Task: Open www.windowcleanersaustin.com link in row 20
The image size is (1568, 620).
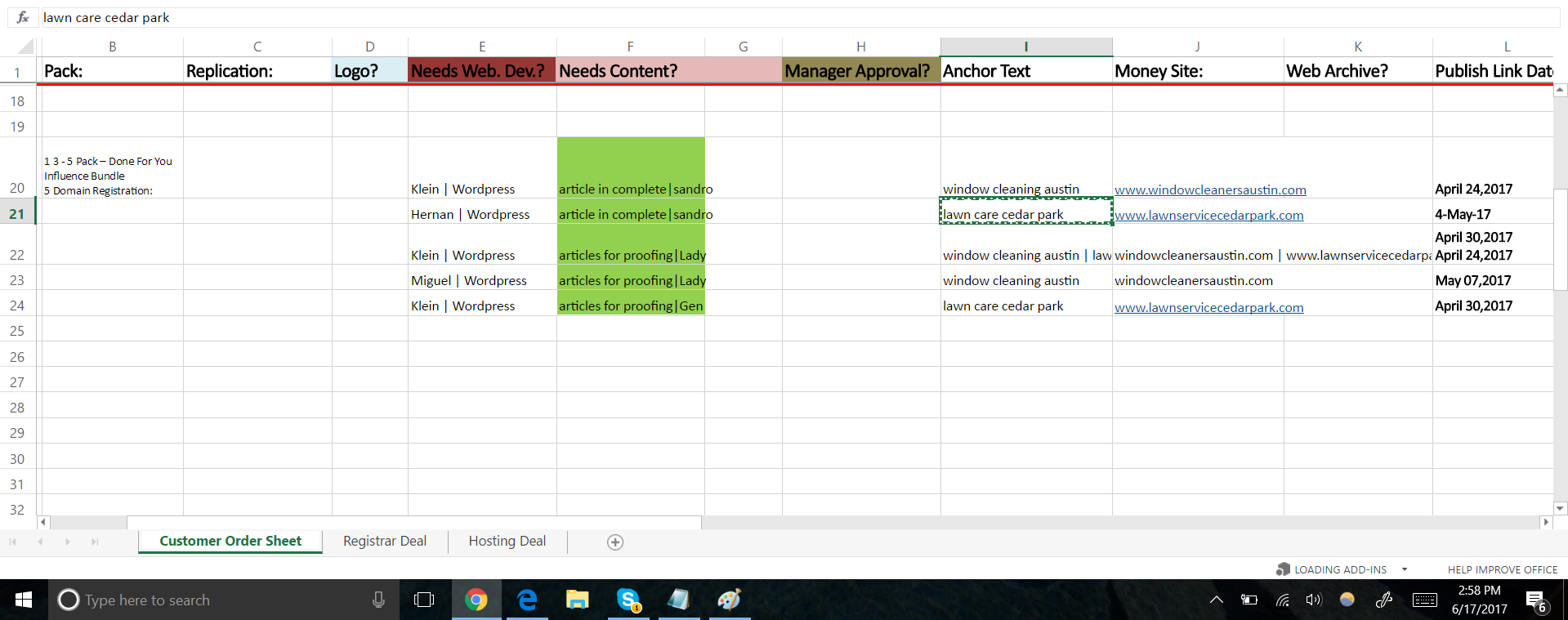Action: [x=1209, y=190]
